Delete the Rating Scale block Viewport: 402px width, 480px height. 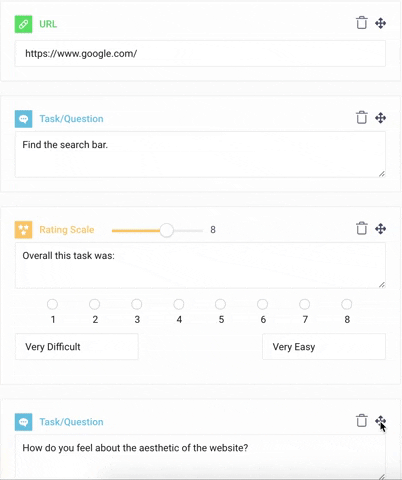362,229
